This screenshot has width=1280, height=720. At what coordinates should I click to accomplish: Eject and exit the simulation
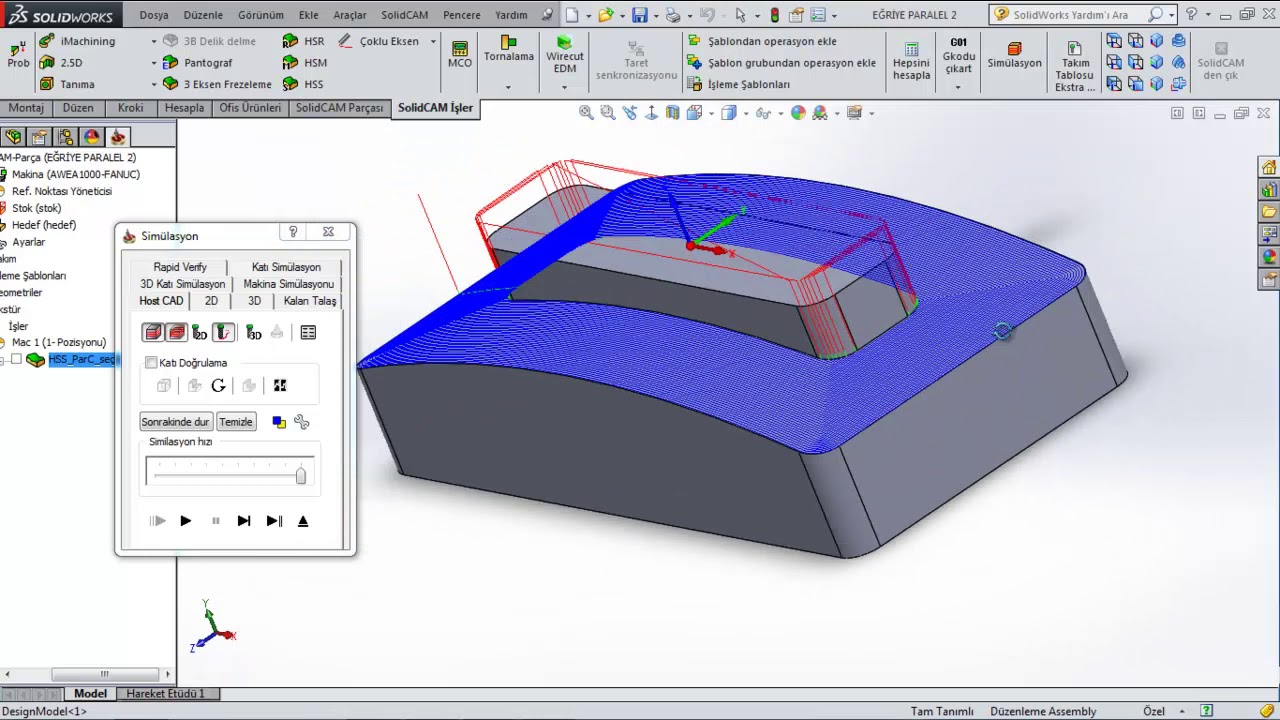point(303,521)
